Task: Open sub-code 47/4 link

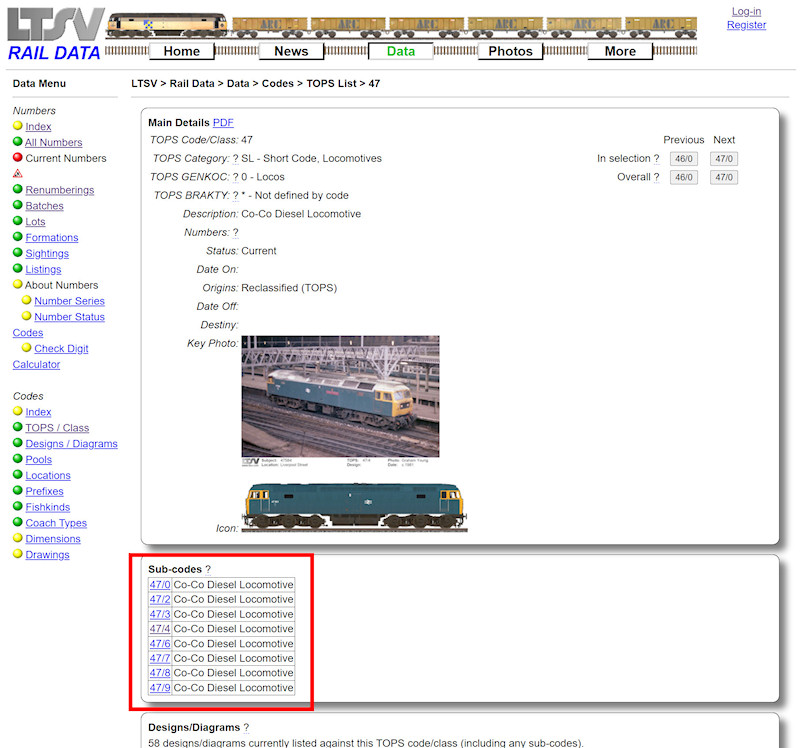Action: [x=159, y=629]
